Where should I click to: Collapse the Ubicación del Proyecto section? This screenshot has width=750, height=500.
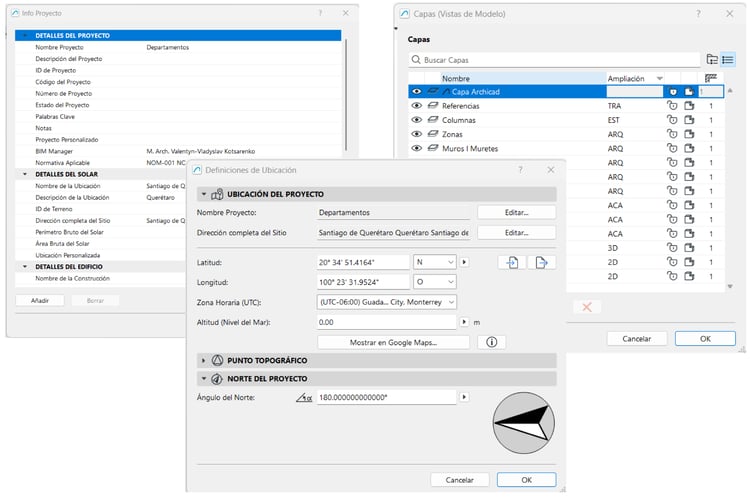[x=204, y=194]
